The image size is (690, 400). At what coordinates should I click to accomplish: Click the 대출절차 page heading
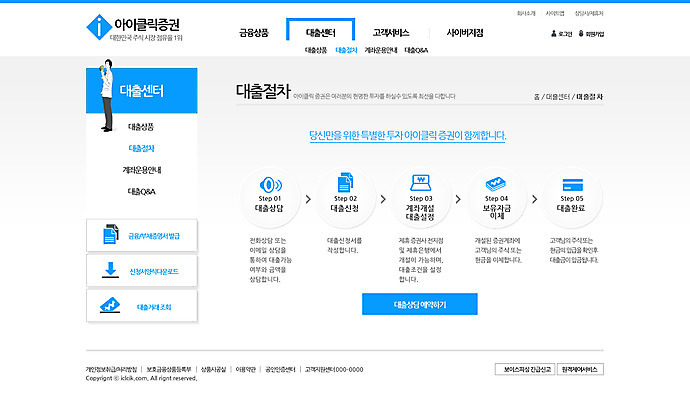pos(263,92)
